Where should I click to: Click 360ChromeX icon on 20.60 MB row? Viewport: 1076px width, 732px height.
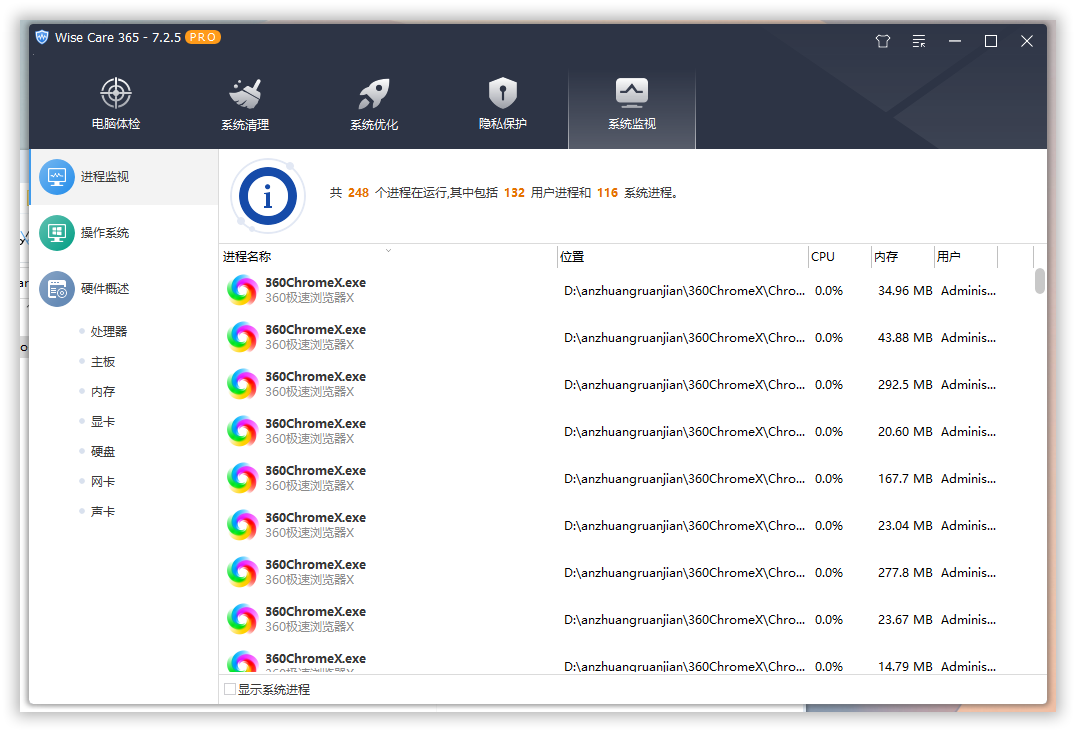point(242,432)
